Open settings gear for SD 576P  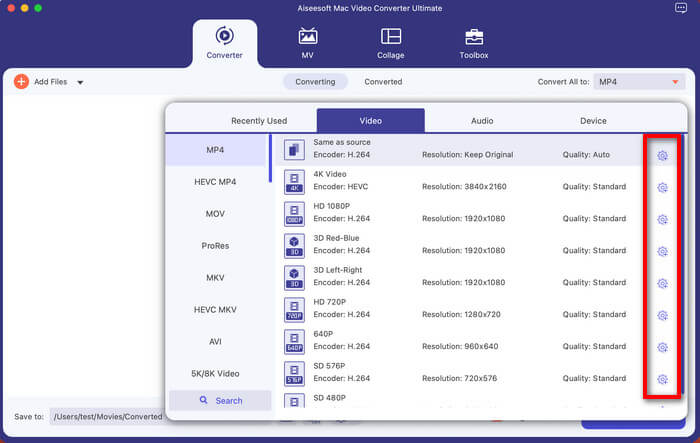pyautogui.click(x=662, y=379)
